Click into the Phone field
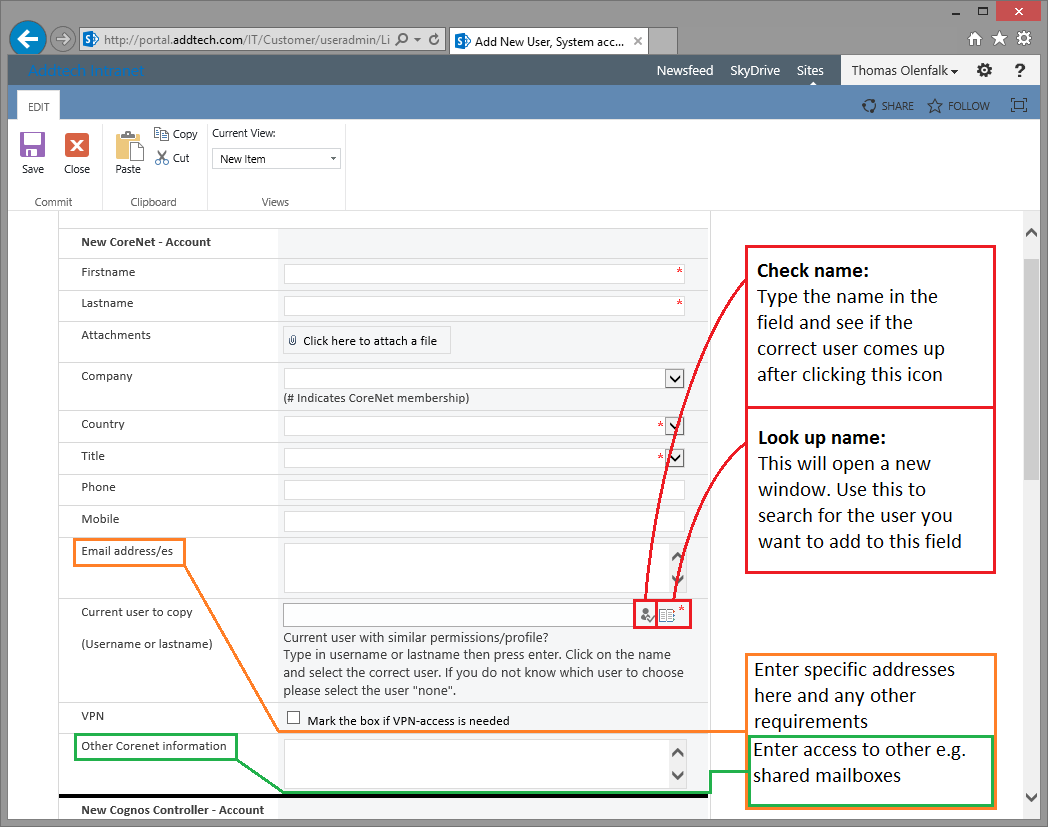Viewport: 1048px width, 827px height. [x=484, y=489]
